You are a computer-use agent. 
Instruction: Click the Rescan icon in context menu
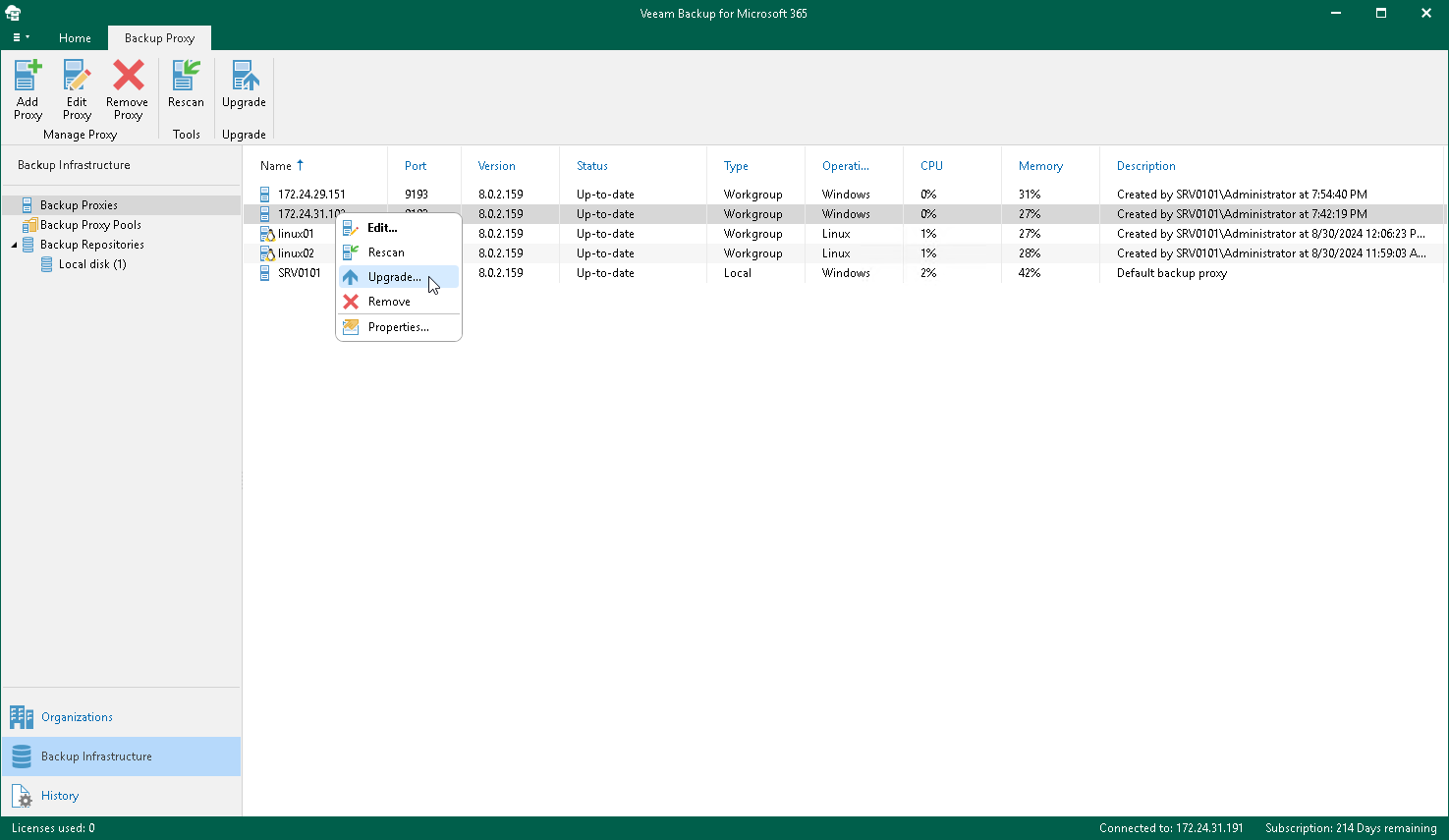tap(351, 252)
